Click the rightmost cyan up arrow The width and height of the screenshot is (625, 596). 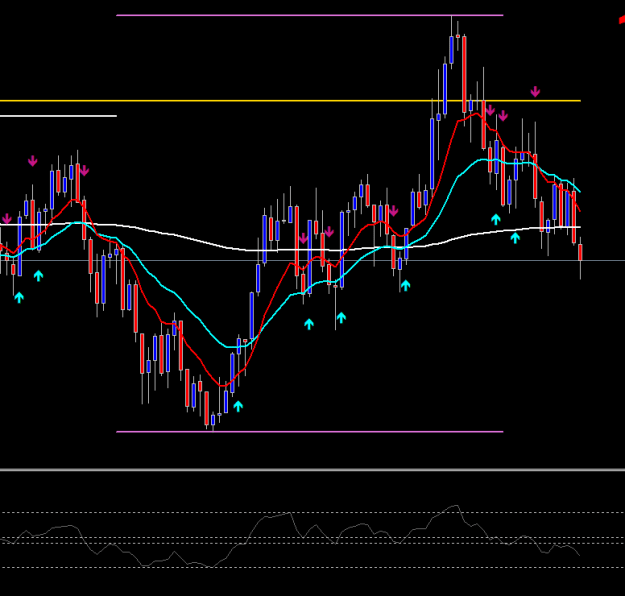tap(515, 238)
